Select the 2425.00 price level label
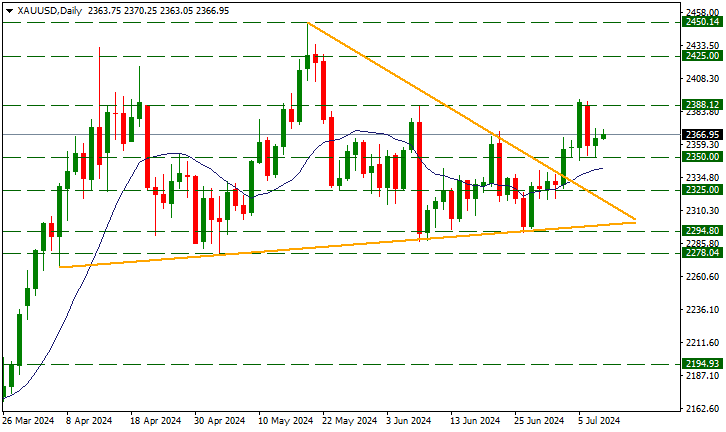The height and width of the screenshot is (432, 726). 702,56
